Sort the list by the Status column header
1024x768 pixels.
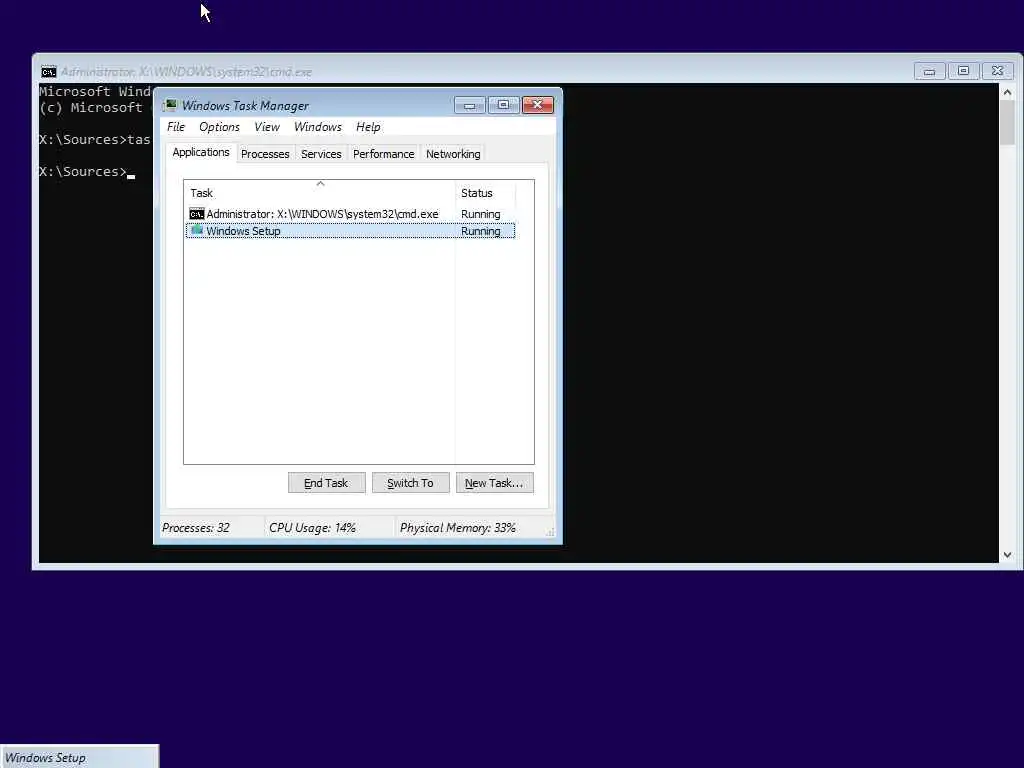(x=485, y=193)
